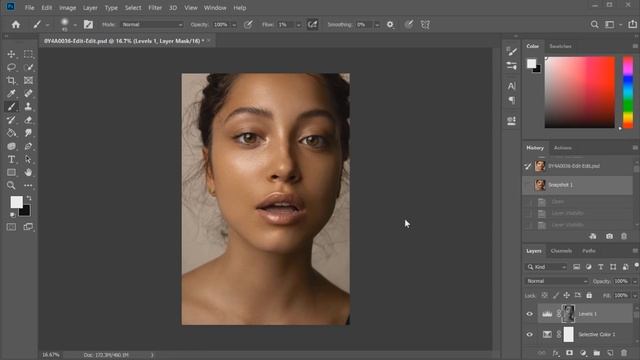Select the Move tool

pos(11,54)
